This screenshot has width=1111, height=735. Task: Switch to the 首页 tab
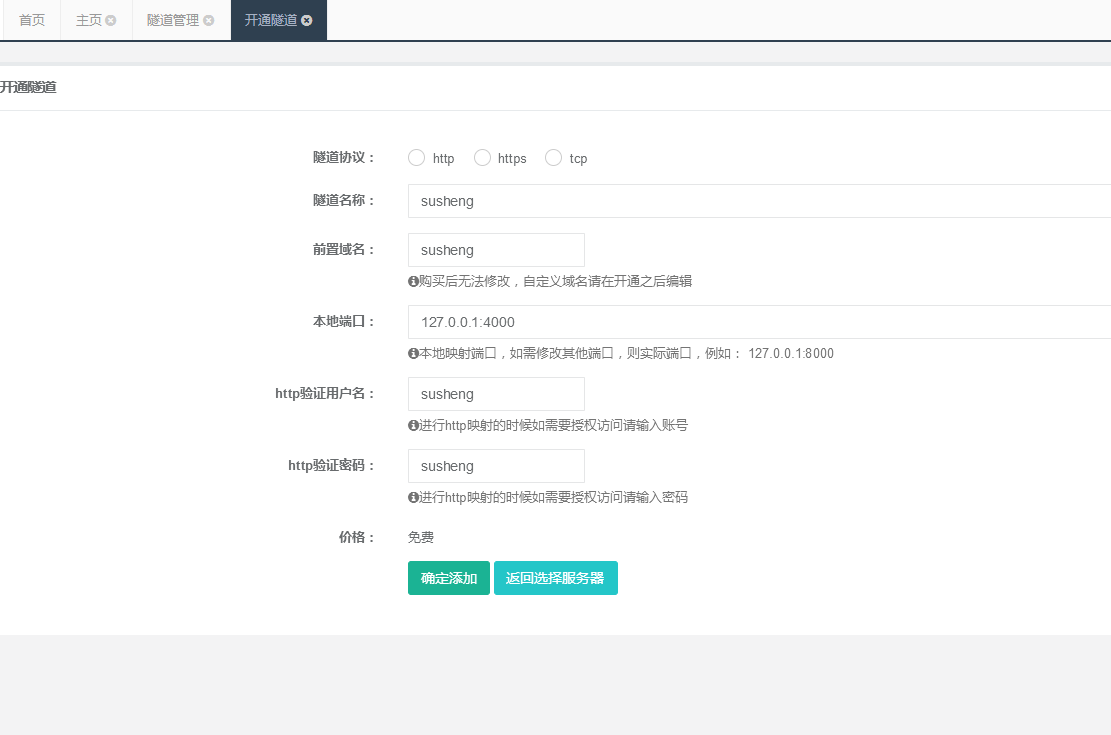[x=32, y=21]
